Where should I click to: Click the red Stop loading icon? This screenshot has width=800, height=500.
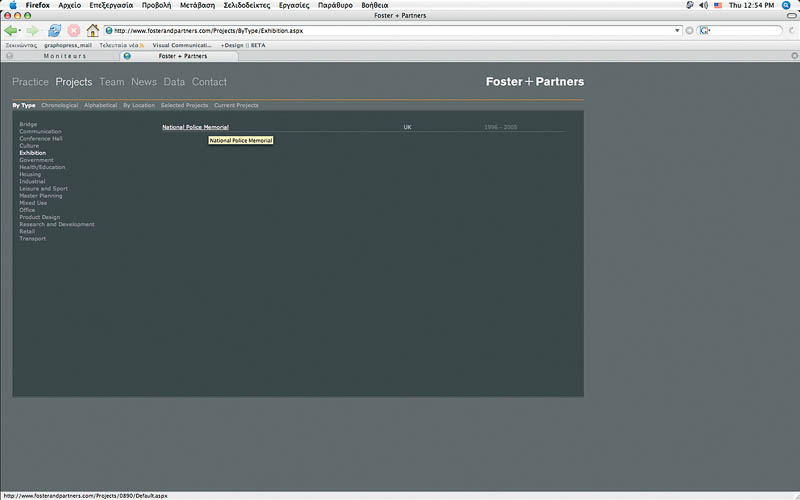click(73, 31)
